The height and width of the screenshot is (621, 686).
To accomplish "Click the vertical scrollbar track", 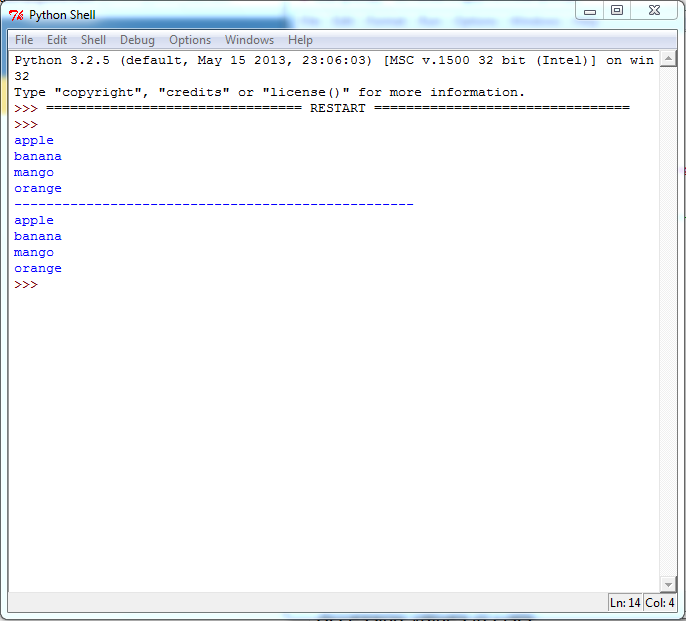I will (x=668, y=321).
